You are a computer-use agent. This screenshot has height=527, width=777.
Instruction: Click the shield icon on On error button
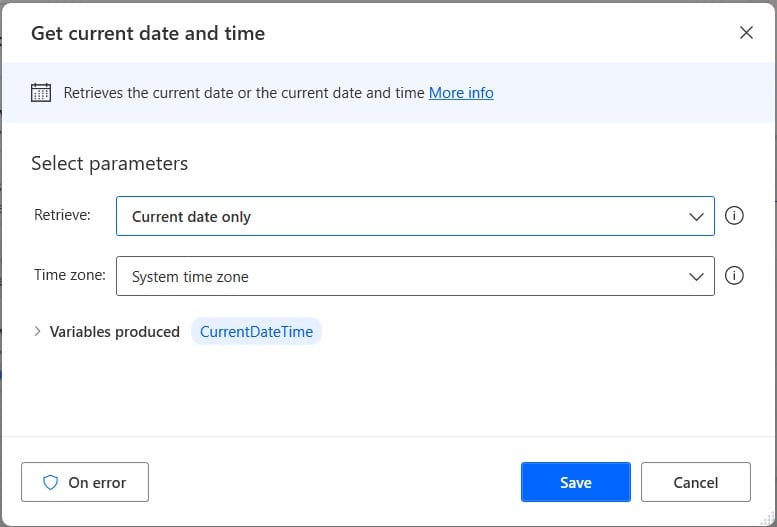tap(51, 482)
